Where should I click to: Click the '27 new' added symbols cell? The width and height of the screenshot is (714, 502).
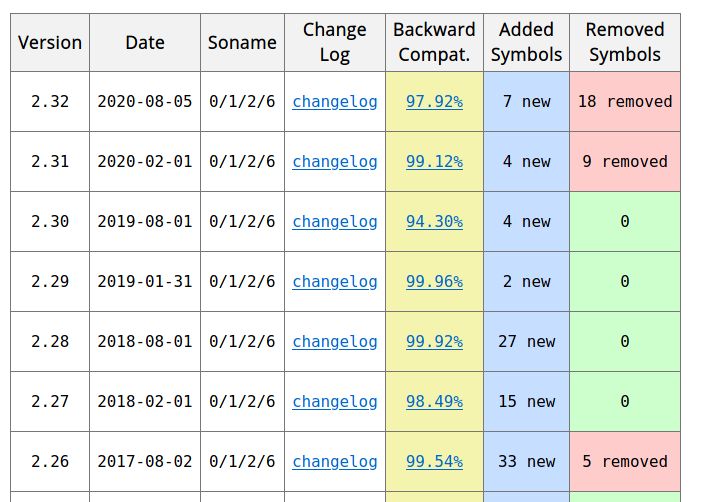[527, 341]
